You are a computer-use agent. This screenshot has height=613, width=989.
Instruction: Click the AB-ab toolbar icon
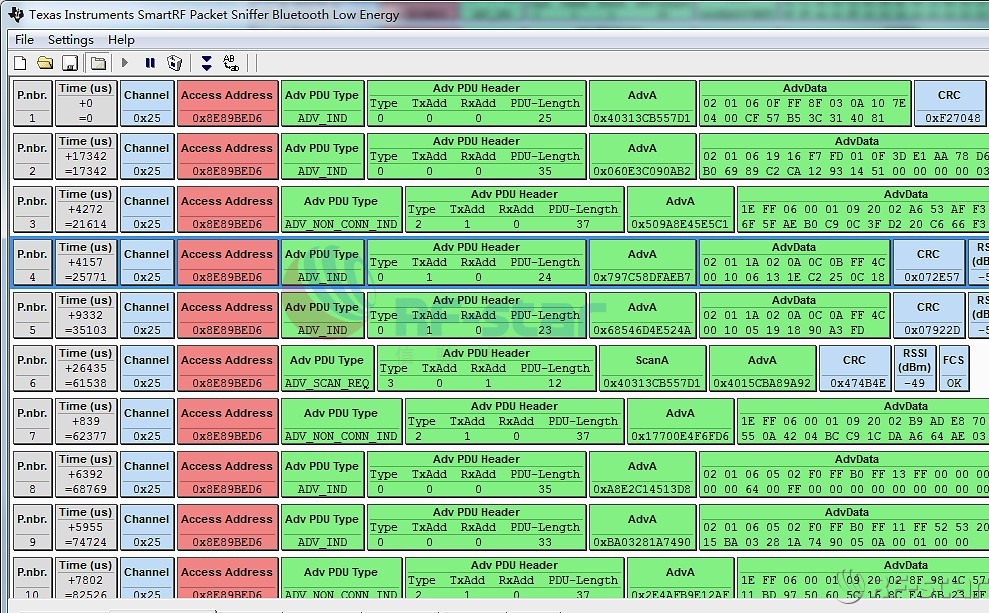(x=231, y=63)
